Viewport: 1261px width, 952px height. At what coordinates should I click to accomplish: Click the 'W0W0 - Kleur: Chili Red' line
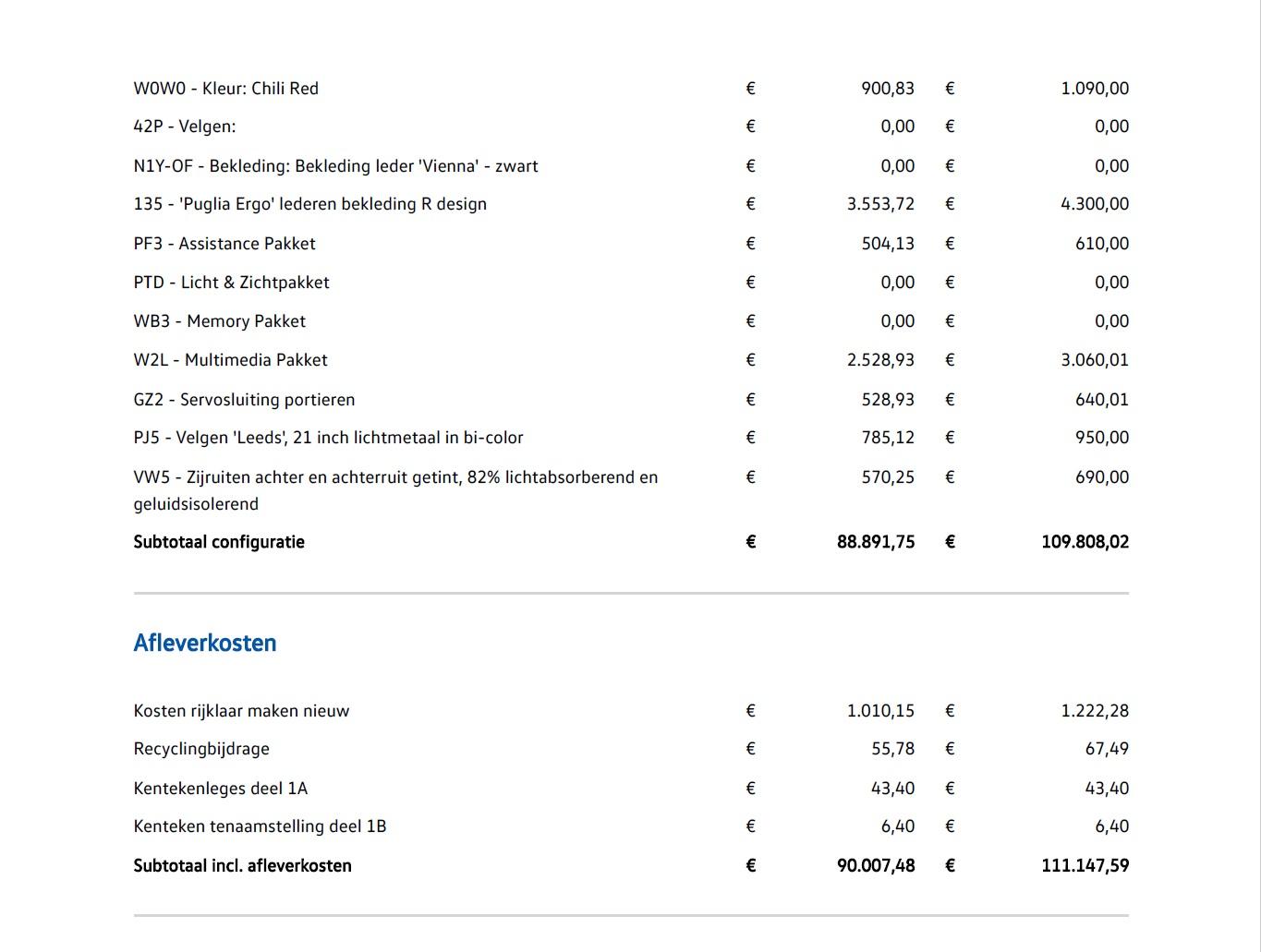pos(225,89)
